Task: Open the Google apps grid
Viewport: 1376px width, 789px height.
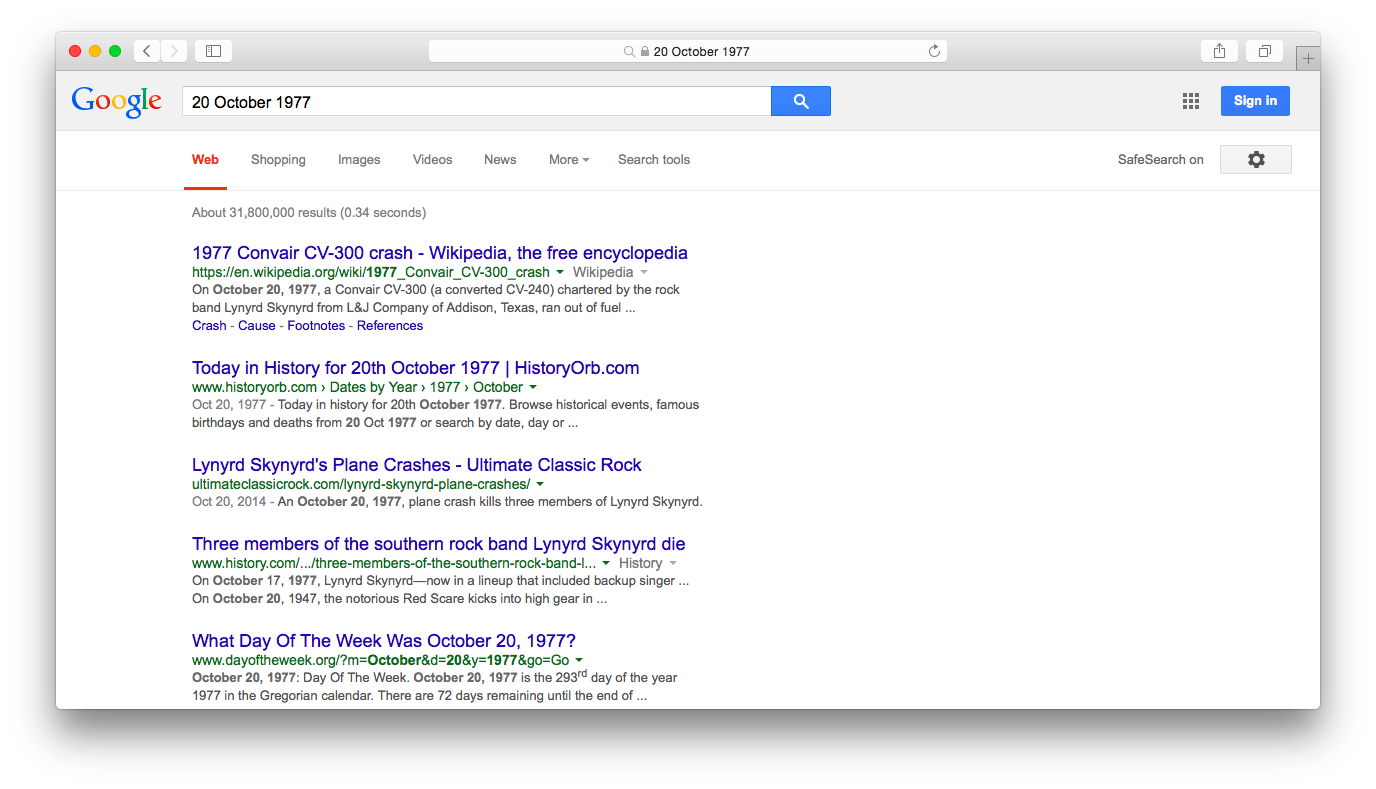Action: click(1191, 101)
